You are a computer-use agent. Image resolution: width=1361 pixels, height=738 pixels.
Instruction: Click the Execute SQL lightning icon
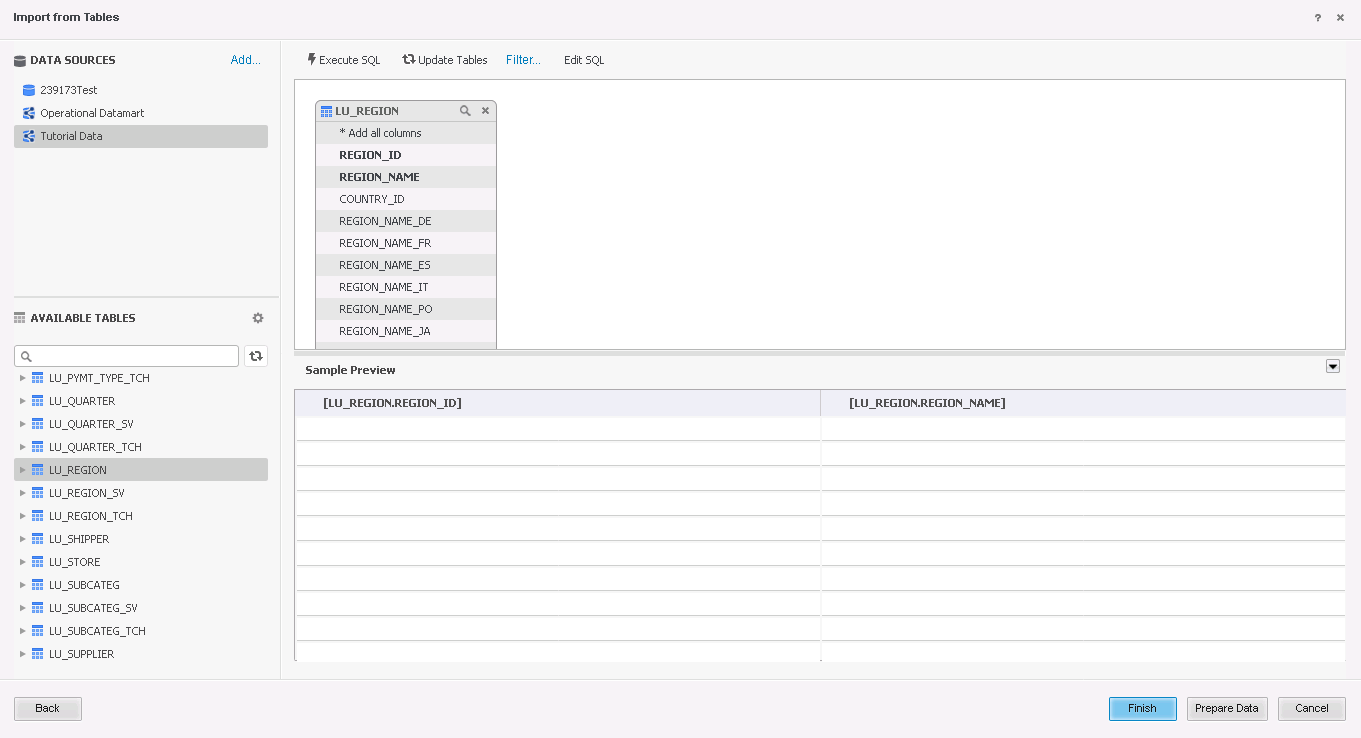(312, 60)
